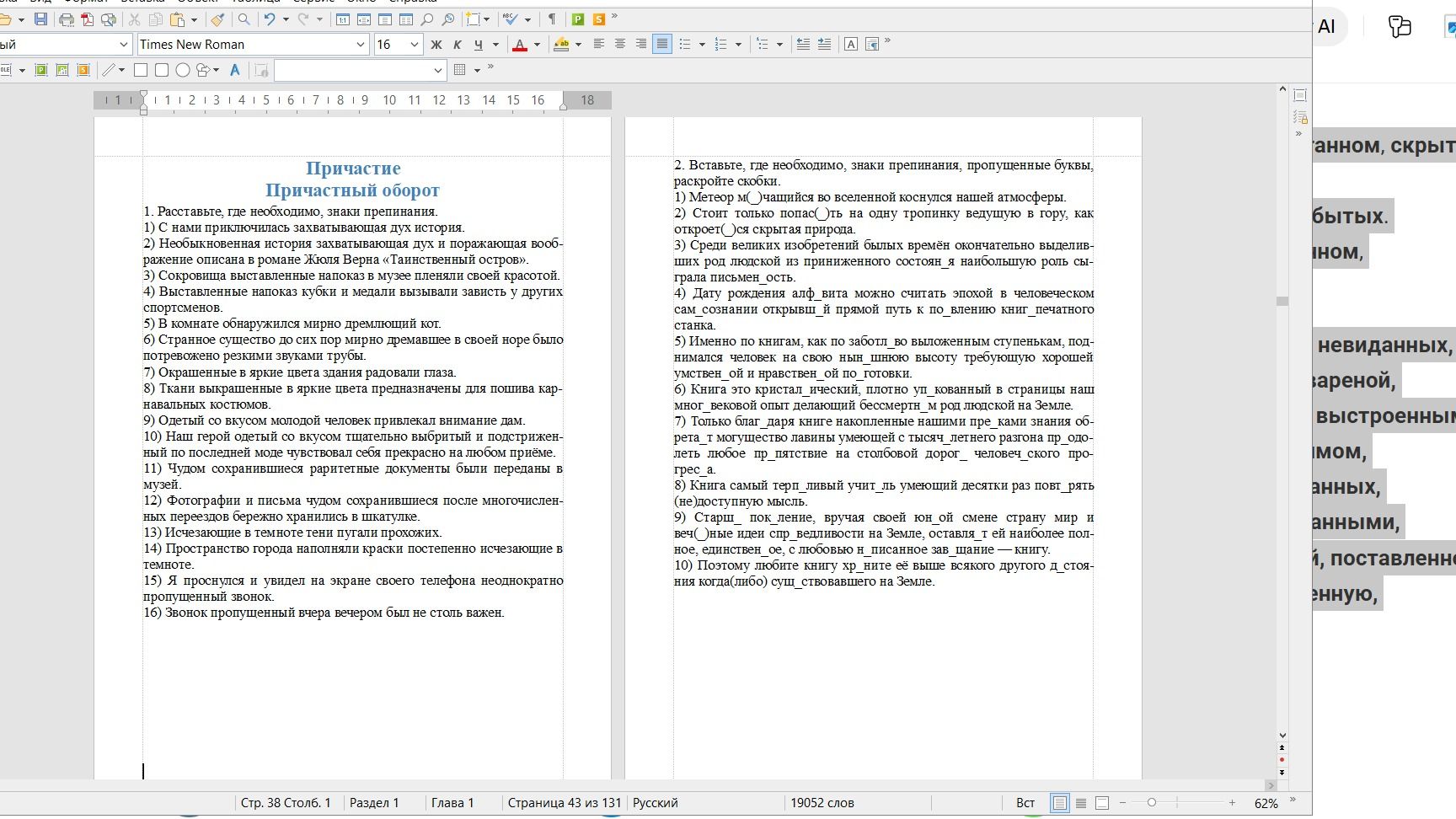Apply the yellow highlighting color
The image size is (1456, 819).
(x=561, y=45)
